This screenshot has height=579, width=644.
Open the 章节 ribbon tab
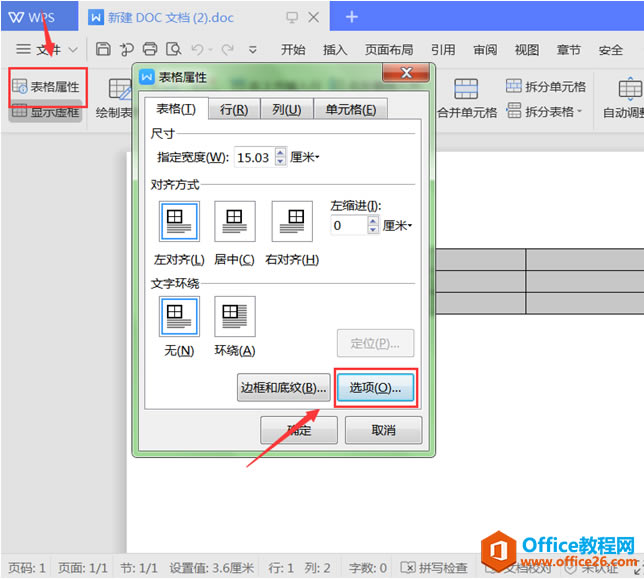click(x=569, y=50)
